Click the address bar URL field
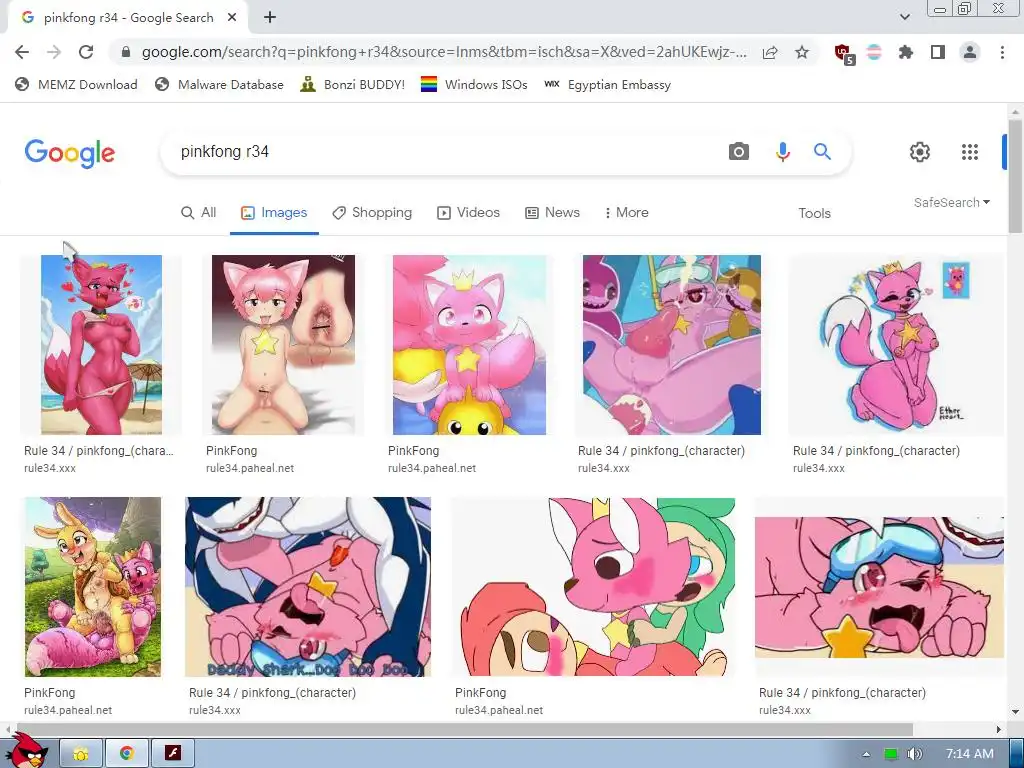 click(444, 52)
